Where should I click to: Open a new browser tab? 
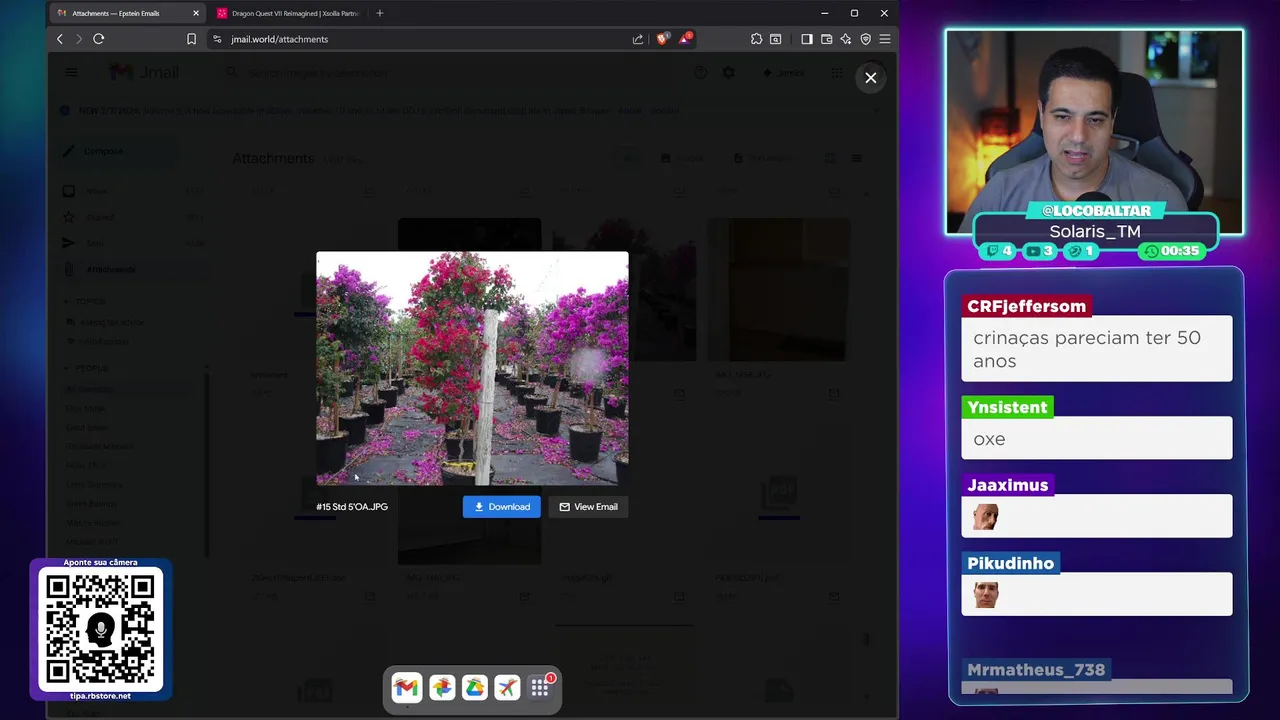coord(380,13)
